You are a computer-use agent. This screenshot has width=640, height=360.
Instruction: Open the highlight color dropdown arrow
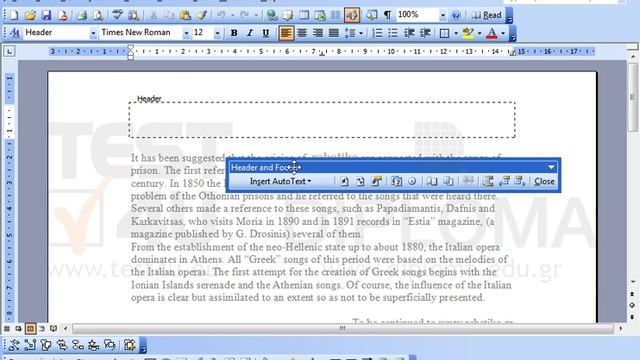479,33
